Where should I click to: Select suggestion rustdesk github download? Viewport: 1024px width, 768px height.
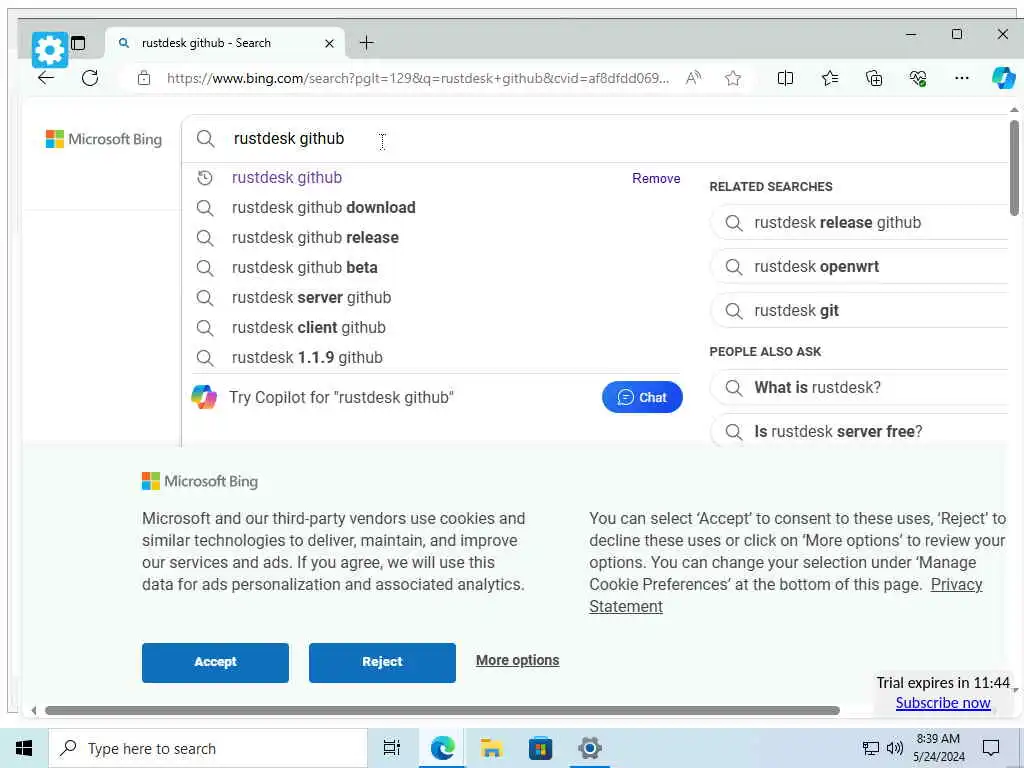(x=438, y=208)
